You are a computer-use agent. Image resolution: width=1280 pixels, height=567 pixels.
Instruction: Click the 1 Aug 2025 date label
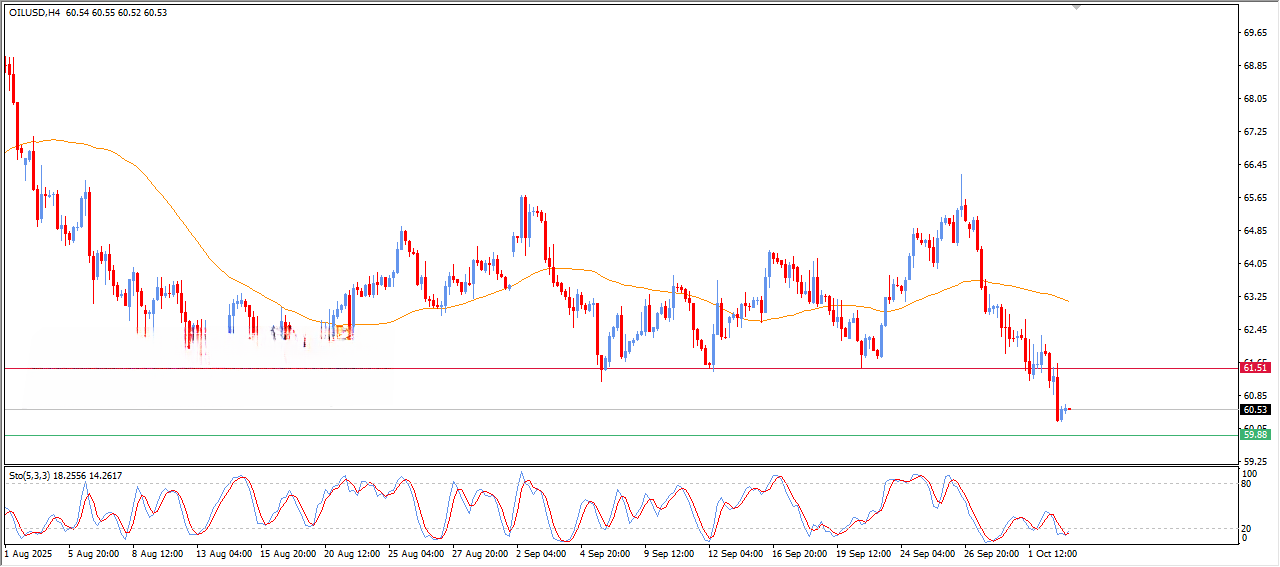[26, 552]
